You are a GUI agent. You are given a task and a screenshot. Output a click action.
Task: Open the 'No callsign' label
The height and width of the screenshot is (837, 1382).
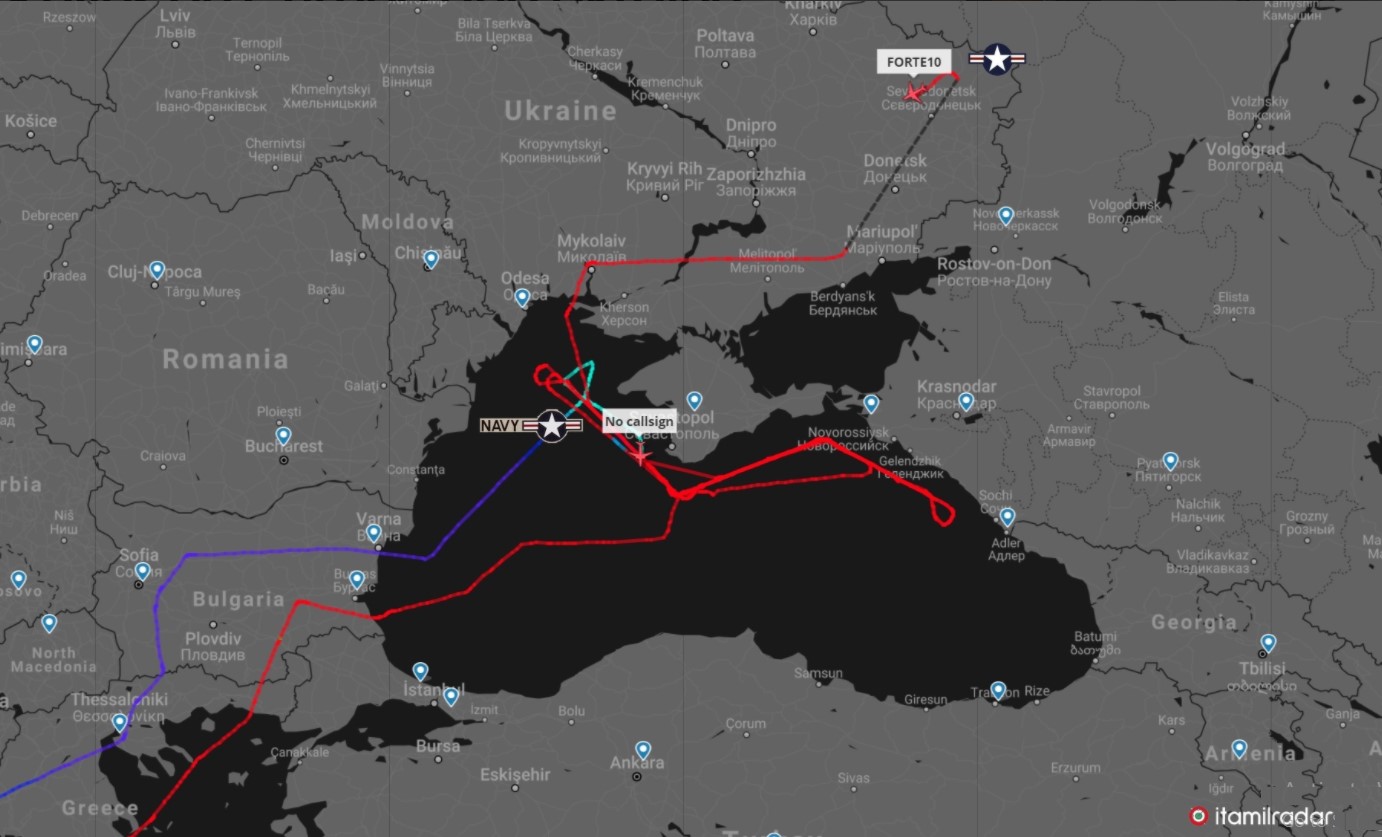point(639,422)
